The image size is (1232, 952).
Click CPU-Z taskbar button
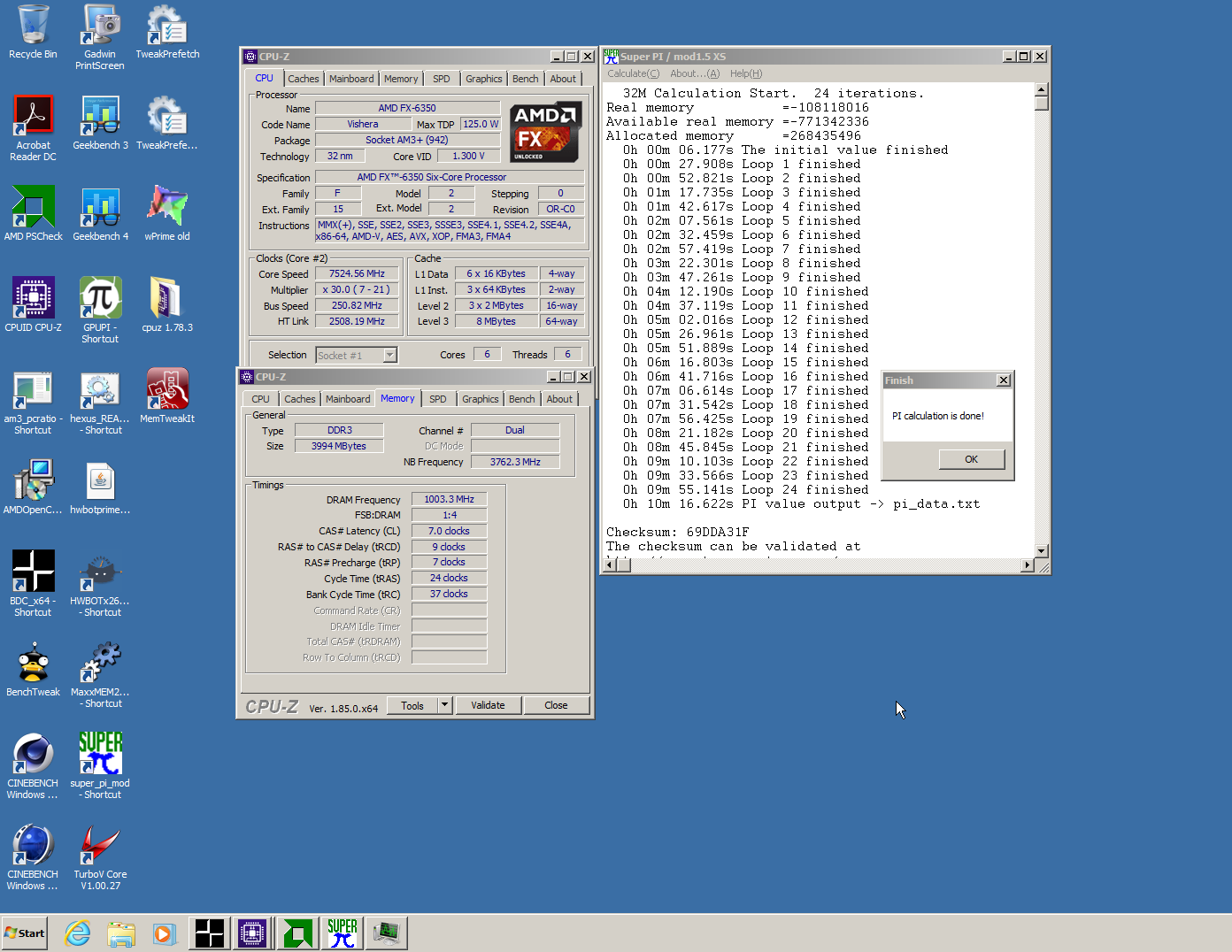click(252, 933)
